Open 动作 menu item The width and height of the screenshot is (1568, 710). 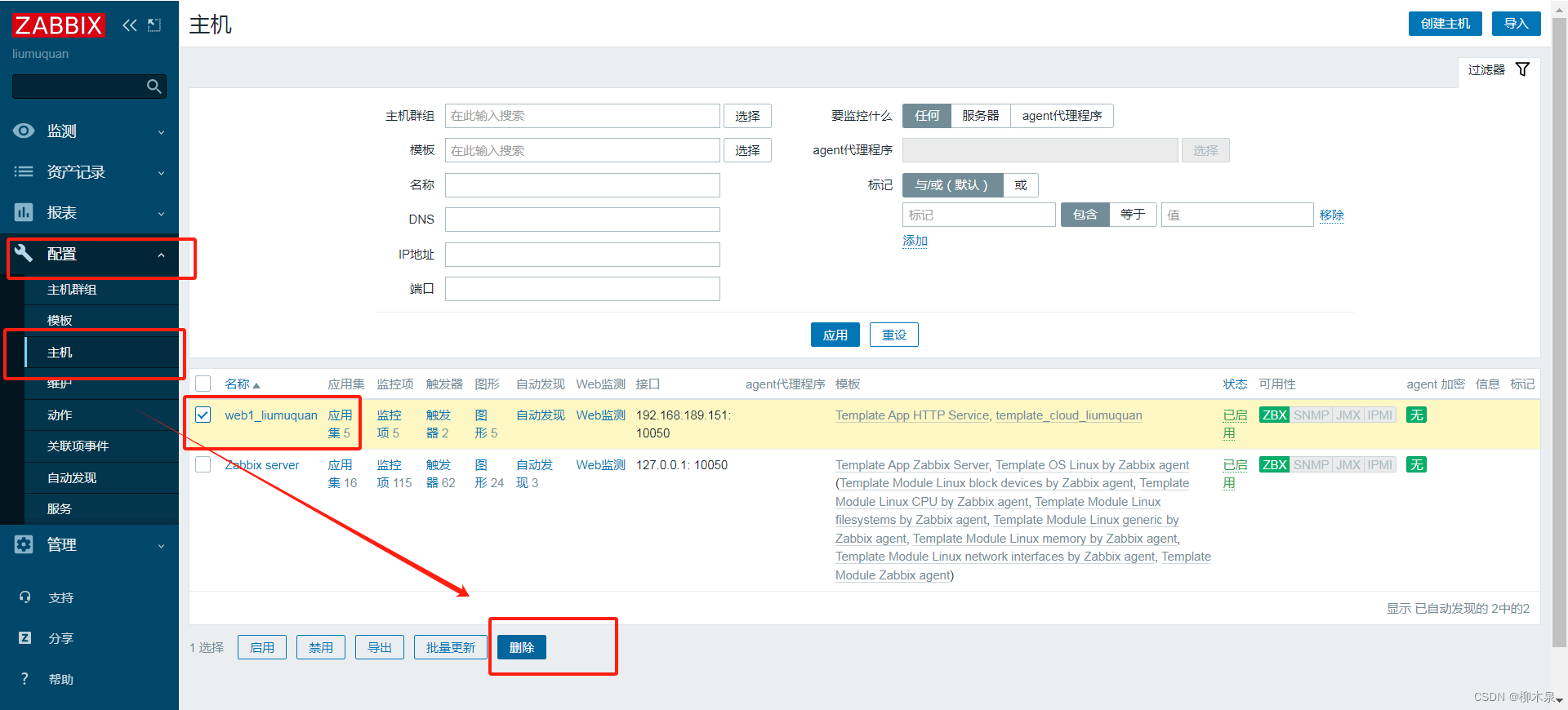pyautogui.click(x=101, y=415)
